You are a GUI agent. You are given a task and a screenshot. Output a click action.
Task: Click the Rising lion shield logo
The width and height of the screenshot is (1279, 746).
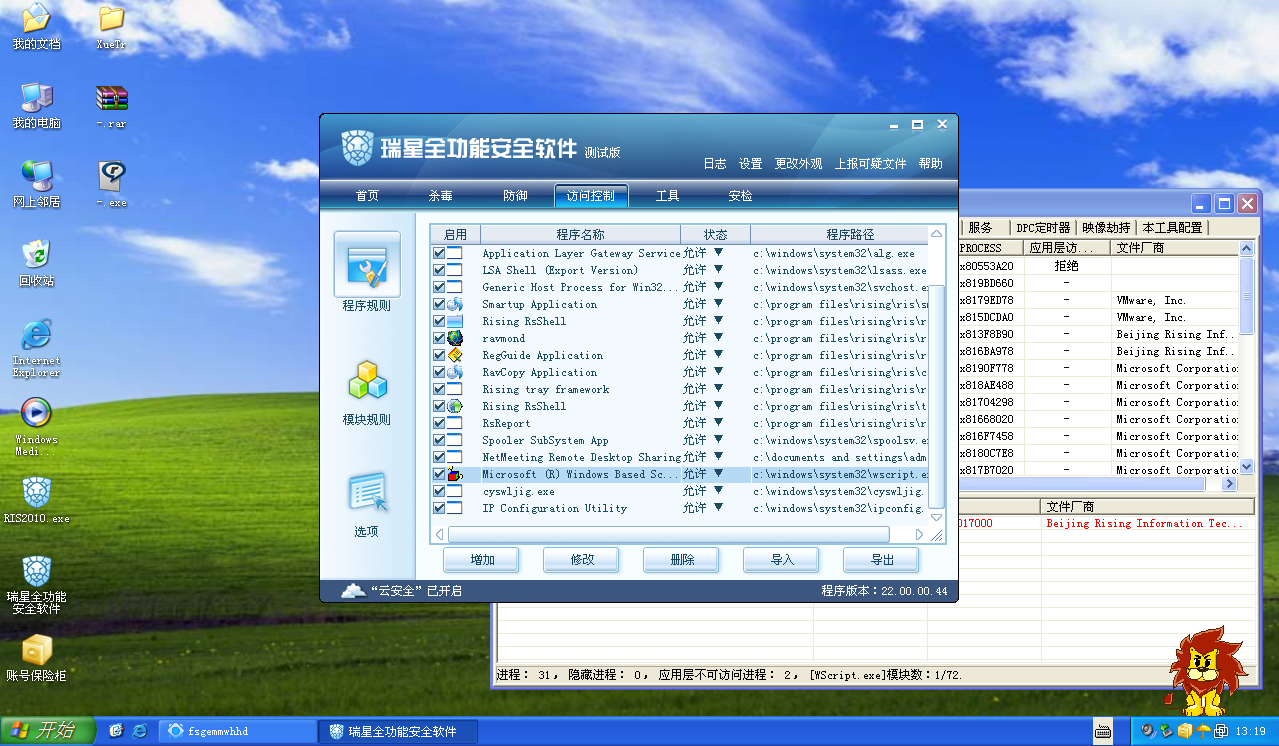tap(357, 149)
